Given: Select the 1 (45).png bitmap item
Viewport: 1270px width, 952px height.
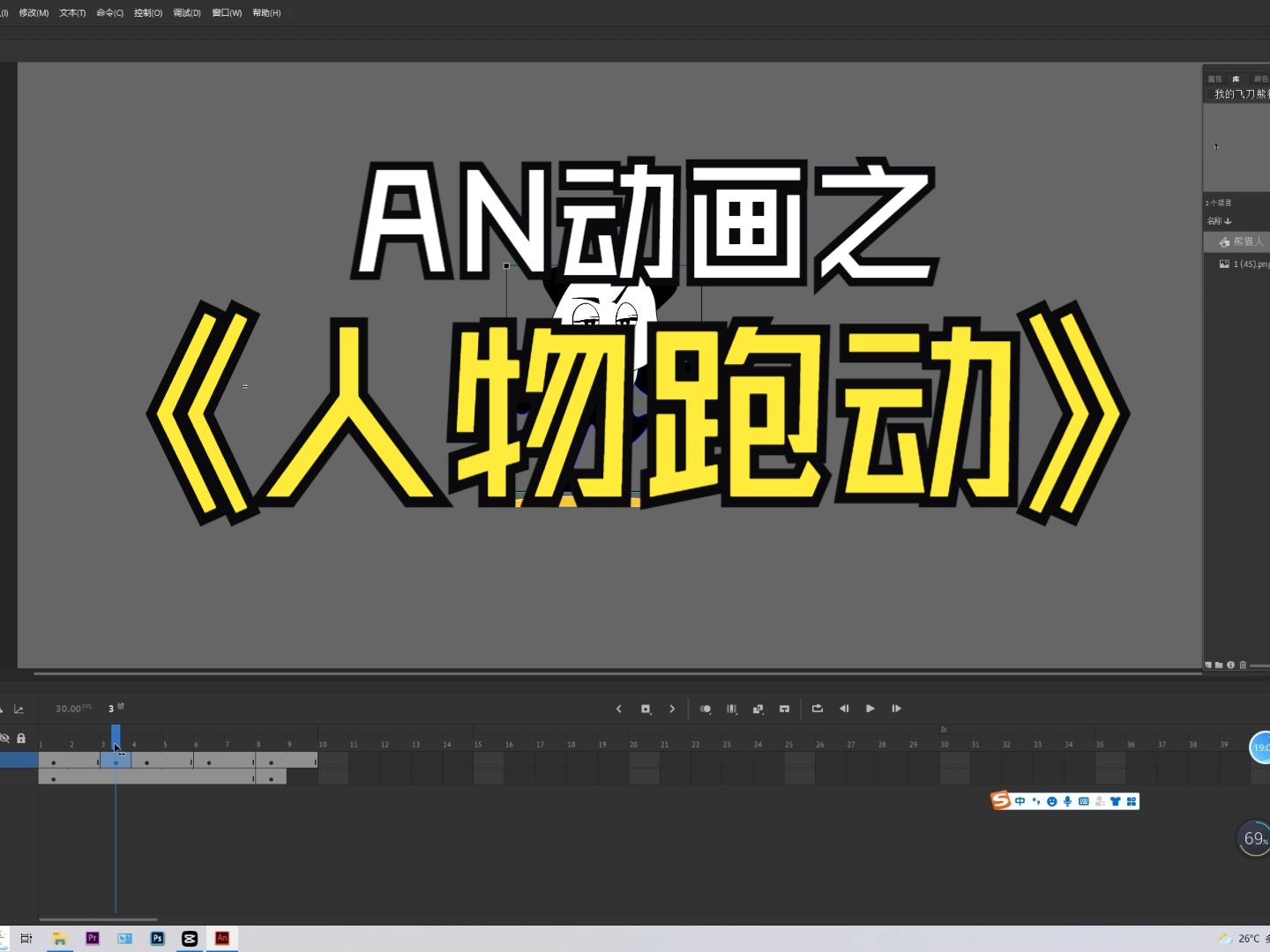Looking at the screenshot, I should pos(1237,264).
